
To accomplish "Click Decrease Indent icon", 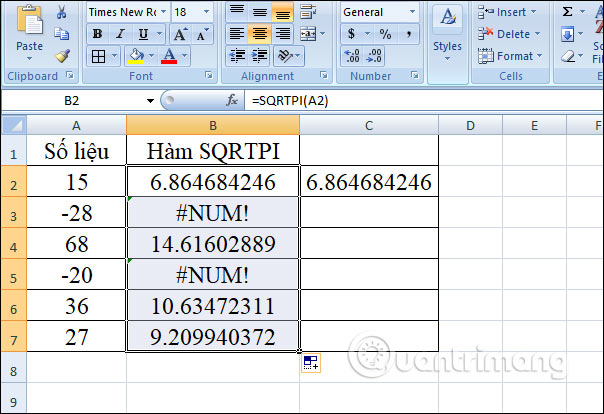I will [237, 56].
